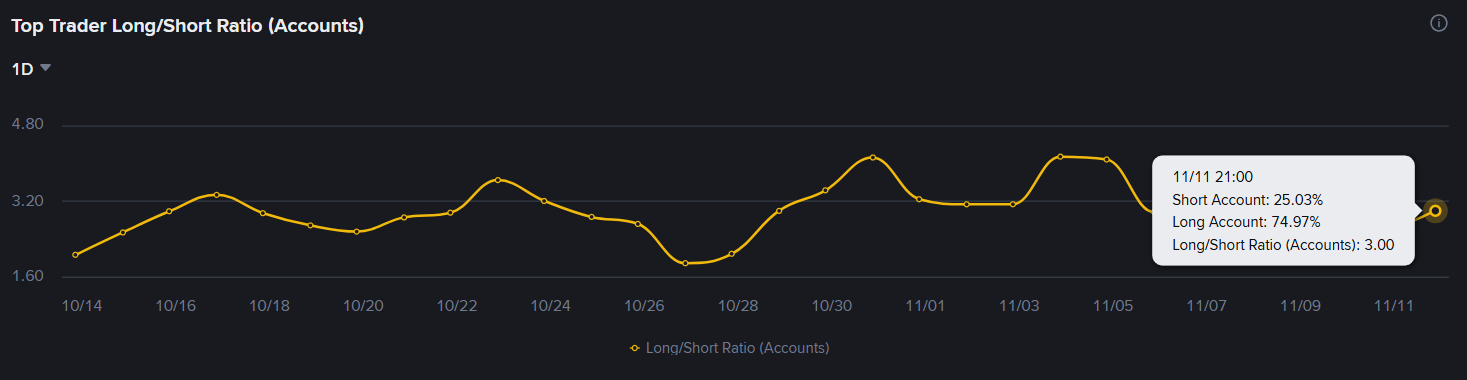Click the chart title Top Trader Long/Short Ratio

click(x=187, y=27)
